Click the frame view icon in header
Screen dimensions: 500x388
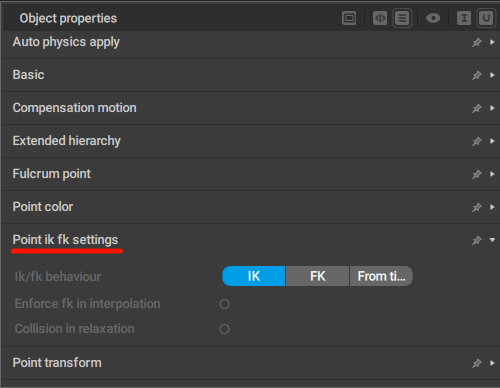[349, 18]
